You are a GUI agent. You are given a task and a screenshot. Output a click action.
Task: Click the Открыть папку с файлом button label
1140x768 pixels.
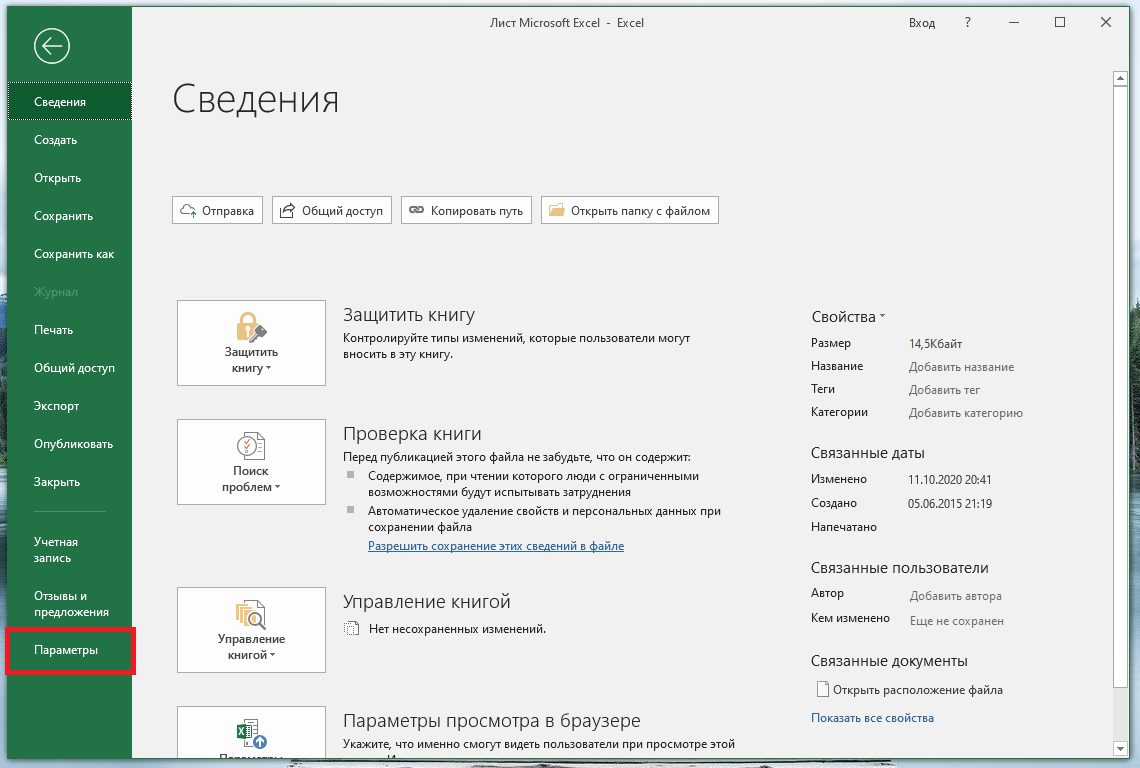pos(640,211)
